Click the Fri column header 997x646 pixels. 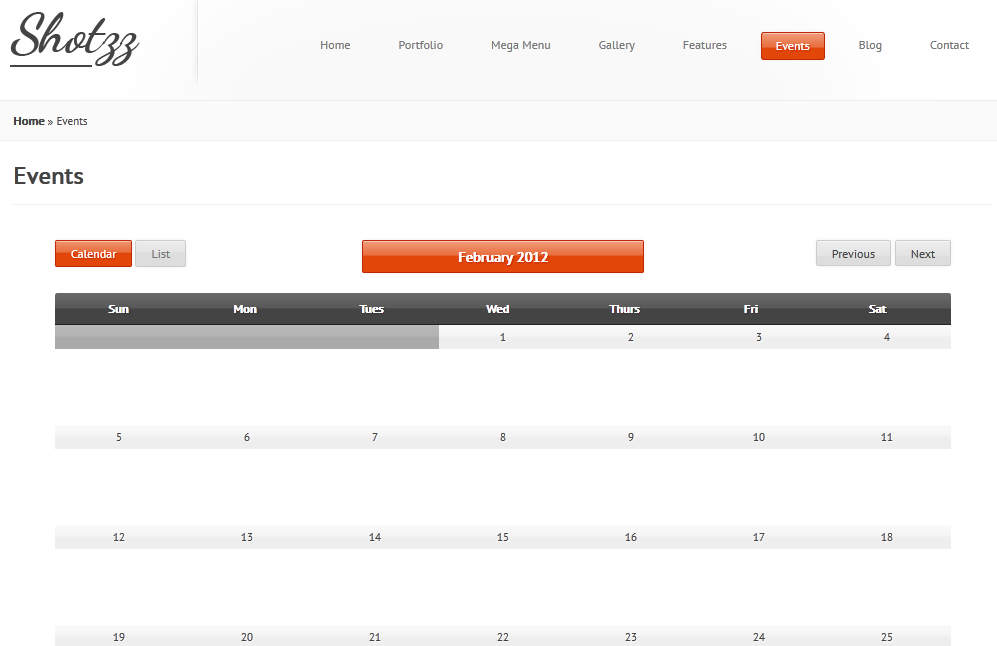pos(751,309)
